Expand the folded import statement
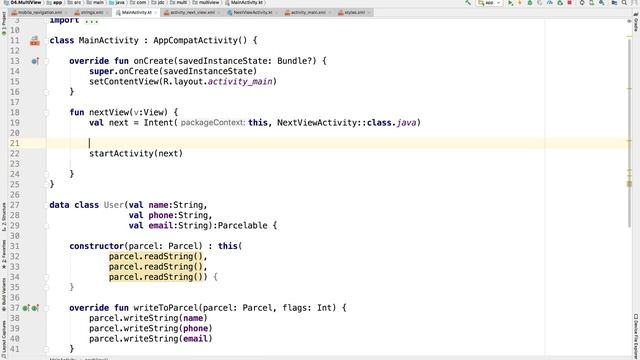The width and height of the screenshot is (640, 360). pos(91,20)
